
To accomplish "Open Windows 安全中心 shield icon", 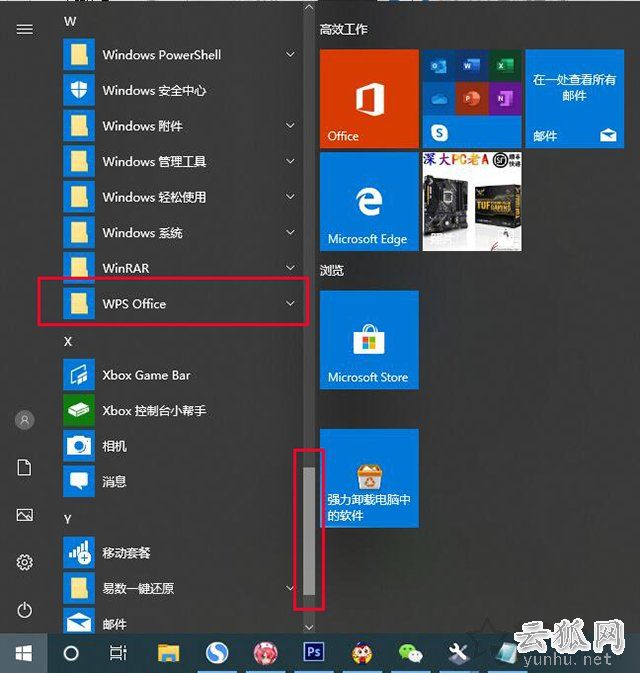I will [x=79, y=90].
